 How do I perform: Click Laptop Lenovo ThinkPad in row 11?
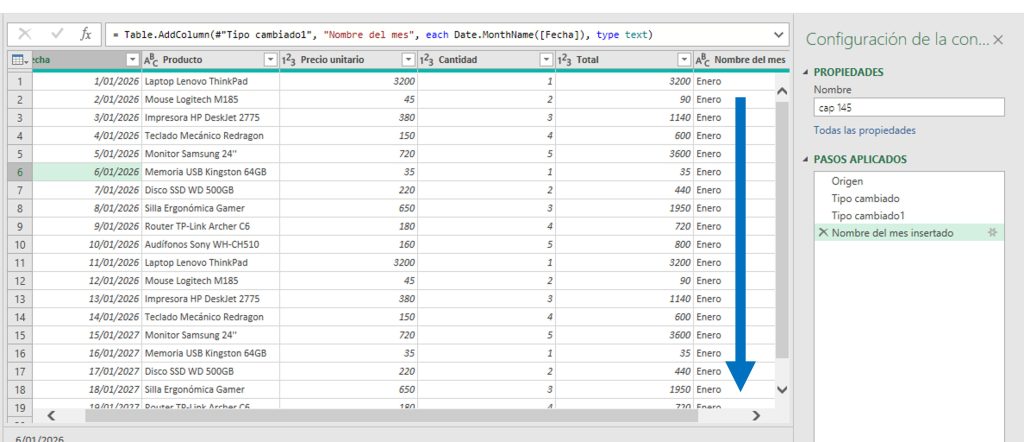[x=210, y=262]
